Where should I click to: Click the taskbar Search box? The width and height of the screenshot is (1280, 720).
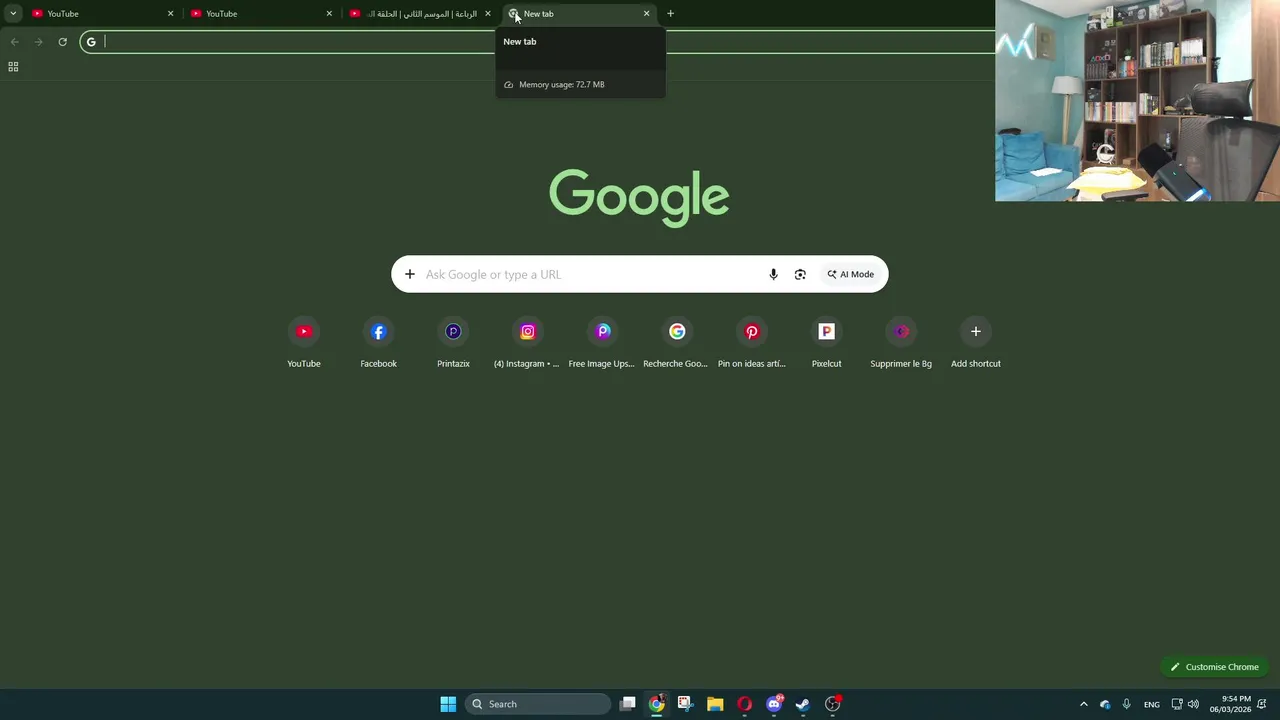click(538, 704)
